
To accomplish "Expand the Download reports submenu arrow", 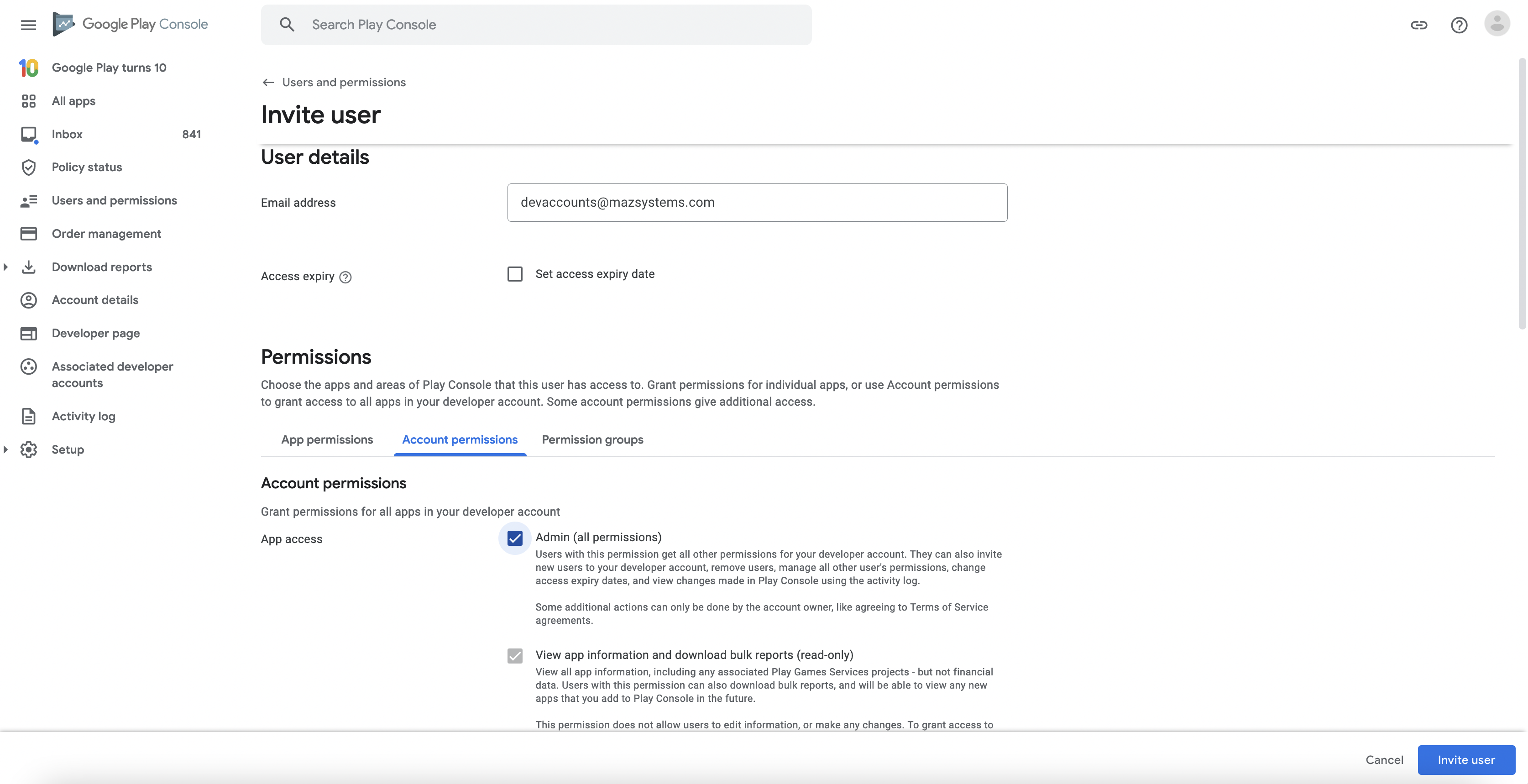I will coord(5,267).
